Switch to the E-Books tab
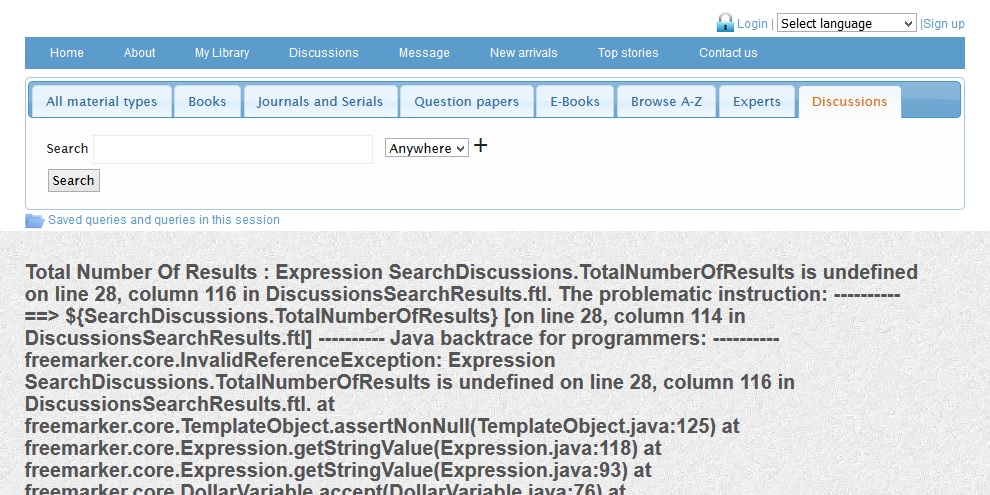The width and height of the screenshot is (990, 495). (575, 102)
